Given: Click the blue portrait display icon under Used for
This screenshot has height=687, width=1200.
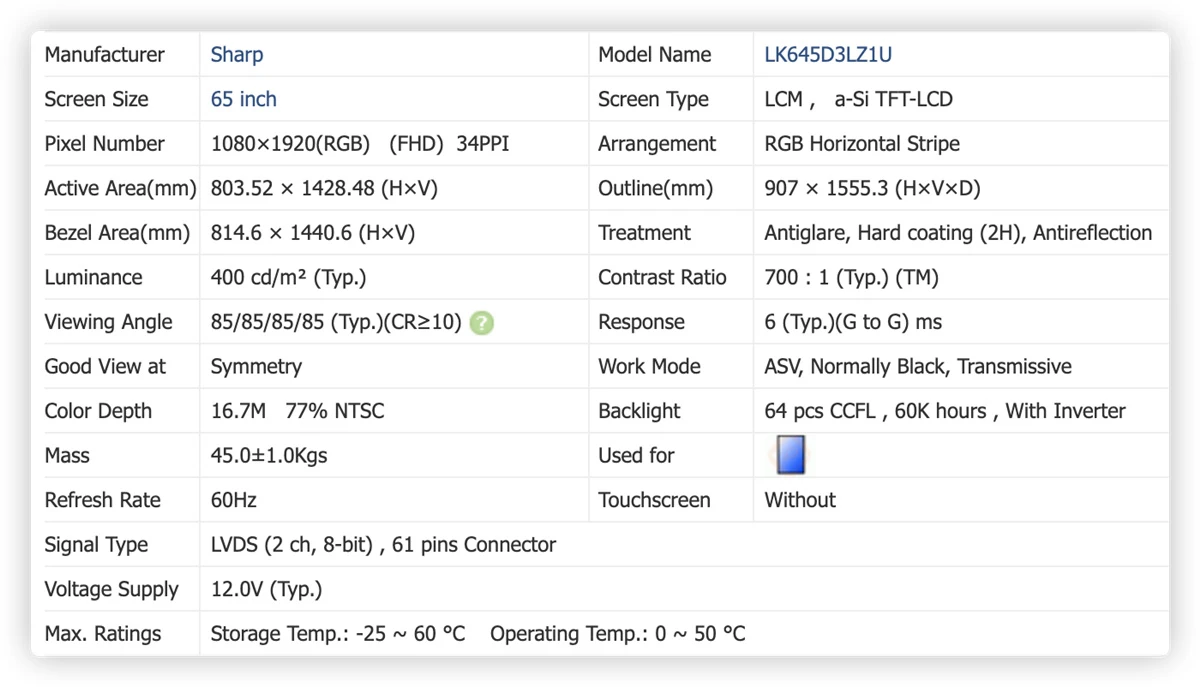Looking at the screenshot, I should 790,454.
